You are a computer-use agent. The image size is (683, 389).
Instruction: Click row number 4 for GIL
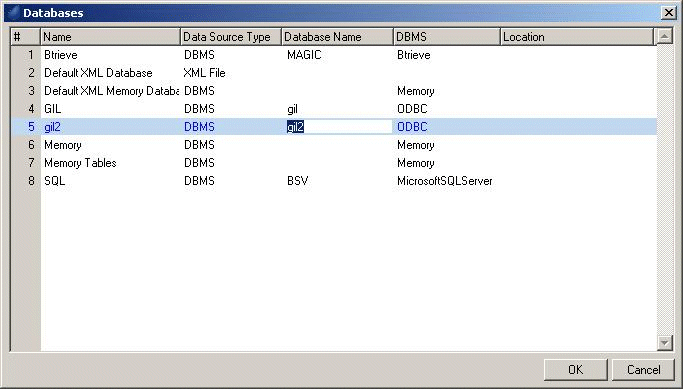pos(31,109)
